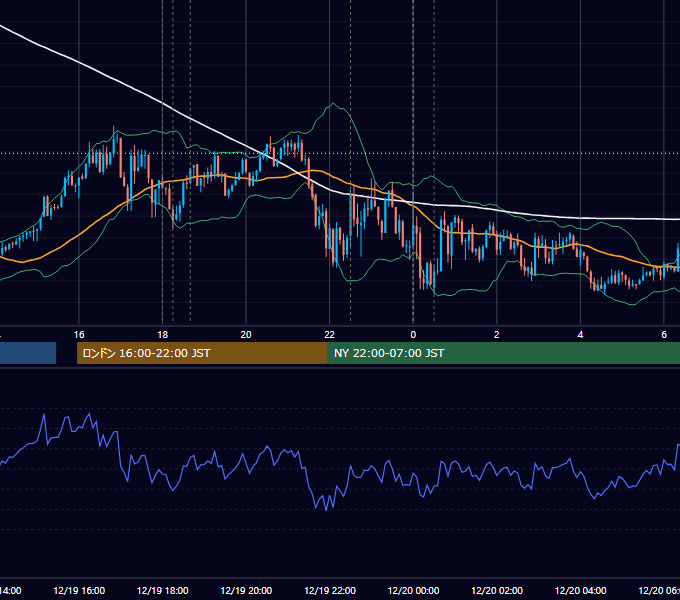
Task: Click the blue session bar before London
Action: (x=28, y=353)
